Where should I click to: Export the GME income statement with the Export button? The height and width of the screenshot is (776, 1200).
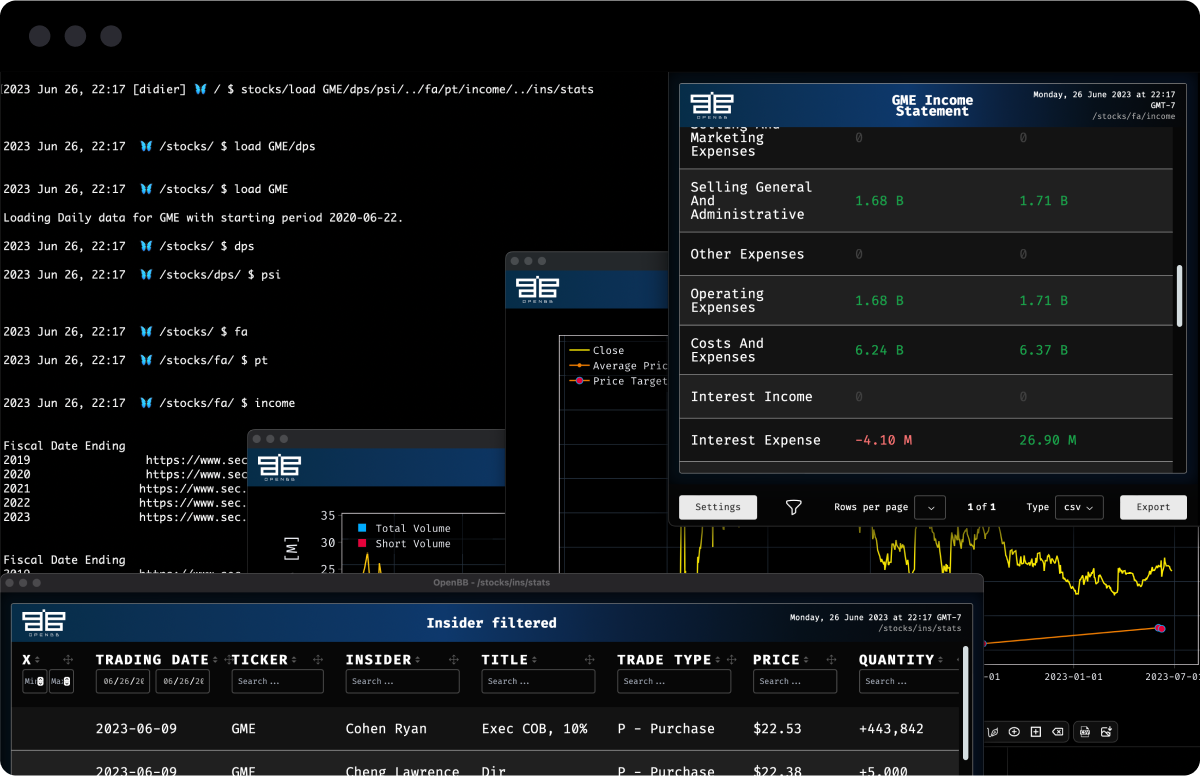click(1152, 507)
